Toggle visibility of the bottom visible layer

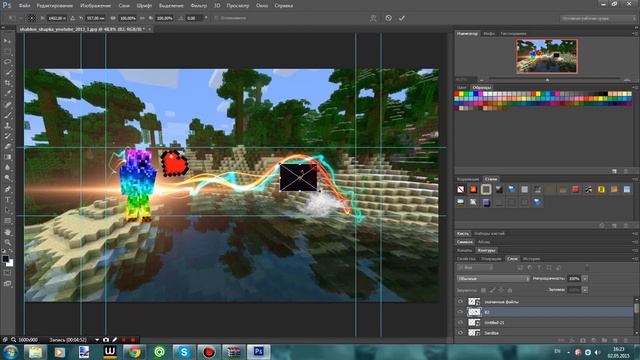tap(460, 333)
